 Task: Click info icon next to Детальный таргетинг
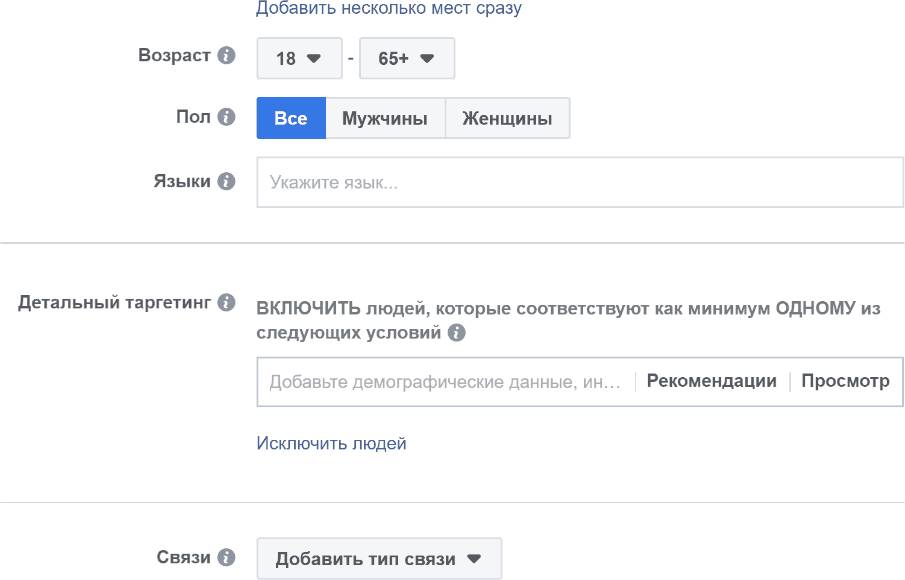click(x=226, y=302)
